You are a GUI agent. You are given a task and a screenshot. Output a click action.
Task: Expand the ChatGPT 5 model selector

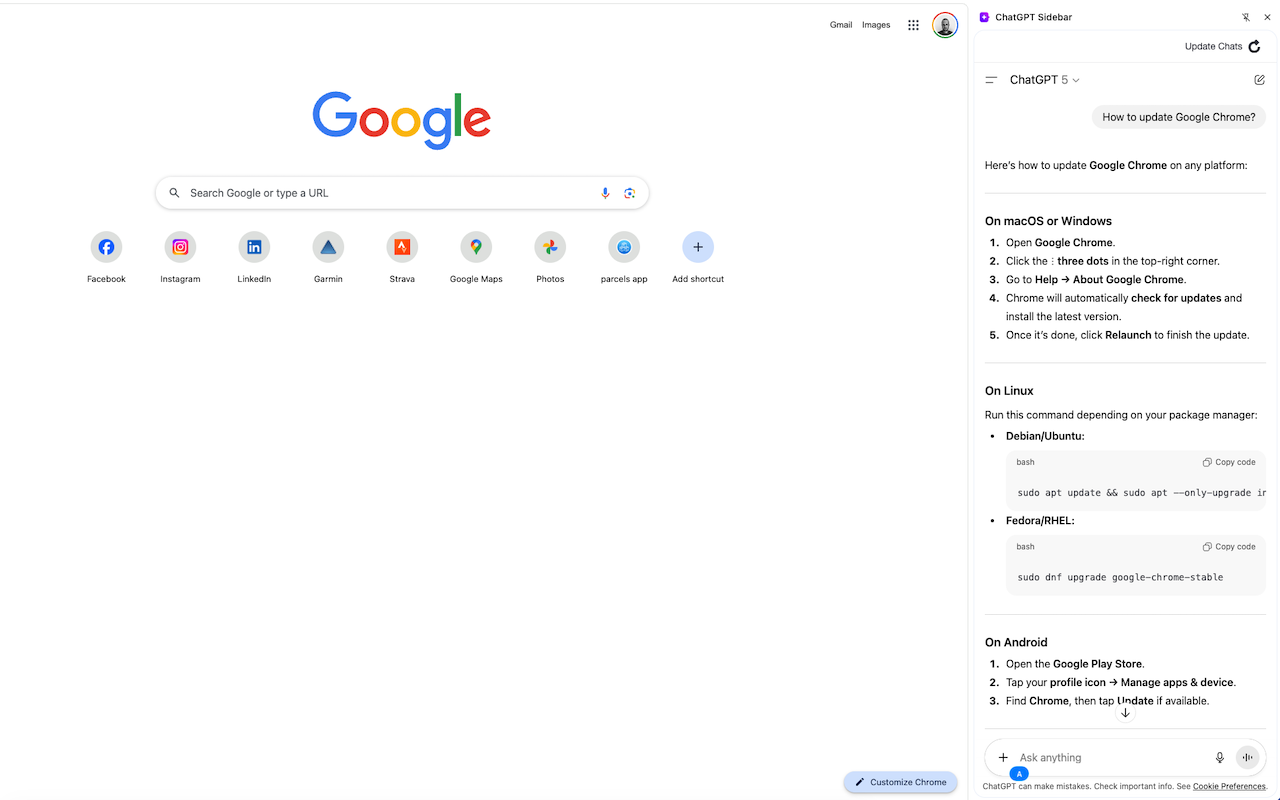(x=1045, y=80)
